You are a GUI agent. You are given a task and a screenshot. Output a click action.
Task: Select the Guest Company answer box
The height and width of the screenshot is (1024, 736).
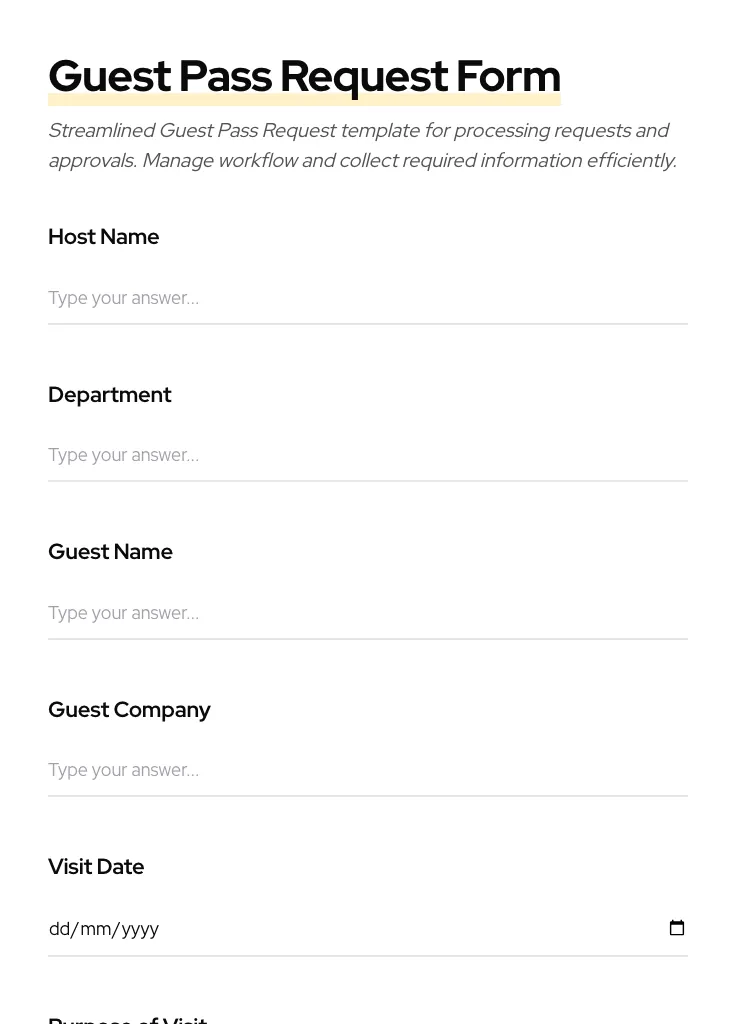coord(367,770)
